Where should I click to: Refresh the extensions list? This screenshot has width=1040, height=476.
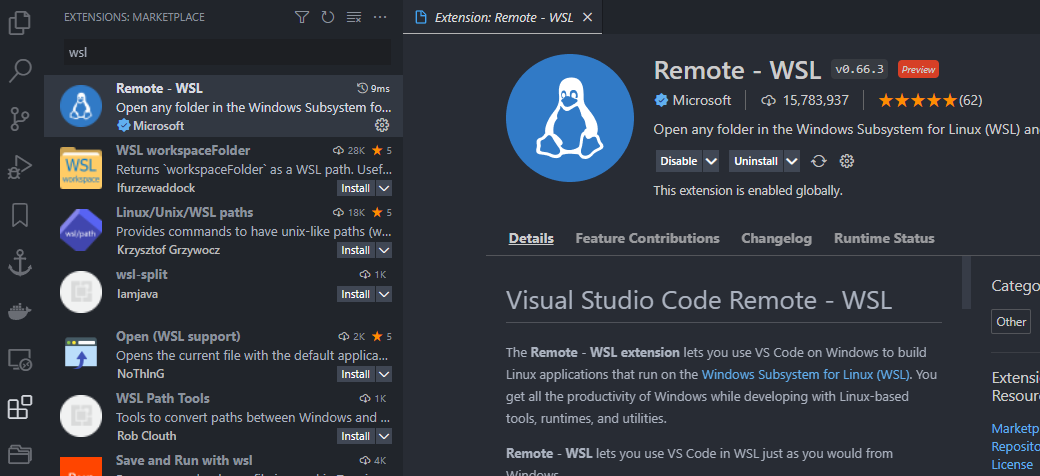pyautogui.click(x=328, y=17)
